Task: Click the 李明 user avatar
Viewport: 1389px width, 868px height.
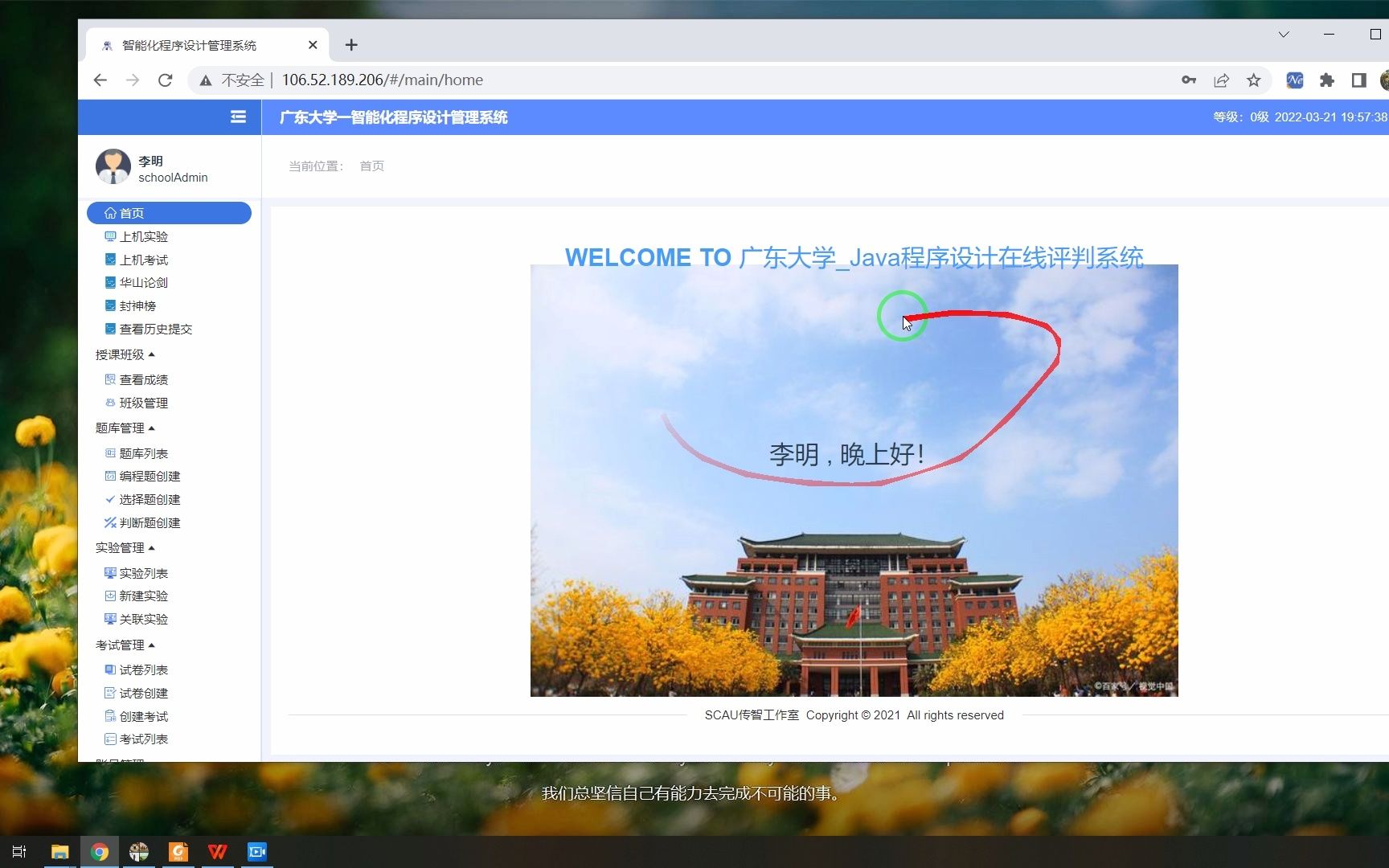Action: [113, 166]
